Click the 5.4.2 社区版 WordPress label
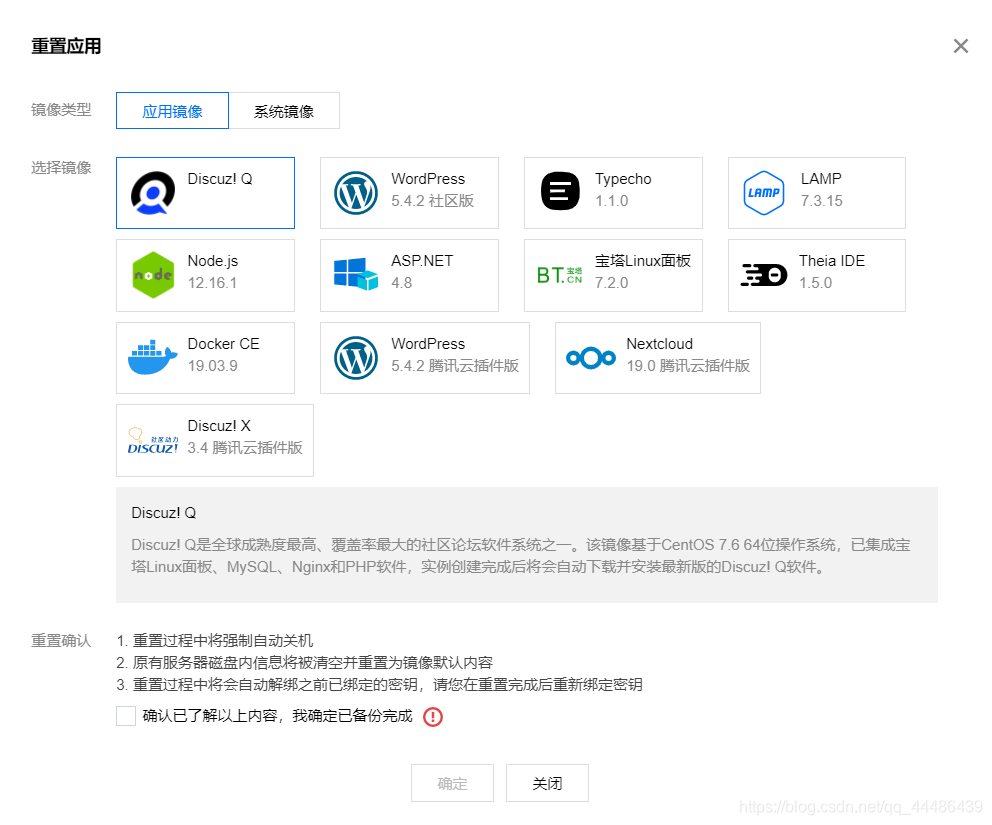The height and width of the screenshot is (825, 992). (433, 201)
